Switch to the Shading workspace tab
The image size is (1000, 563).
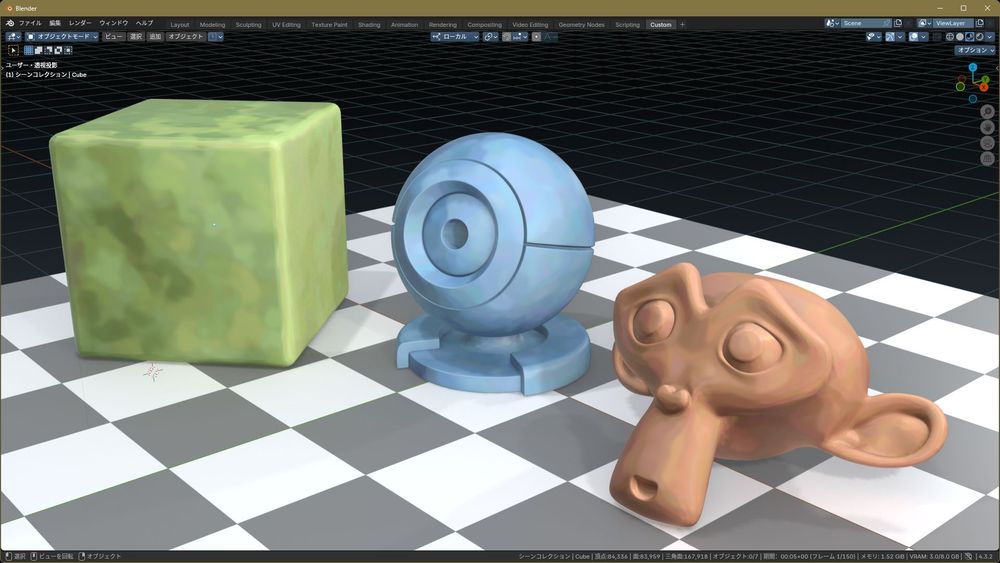tap(369, 25)
